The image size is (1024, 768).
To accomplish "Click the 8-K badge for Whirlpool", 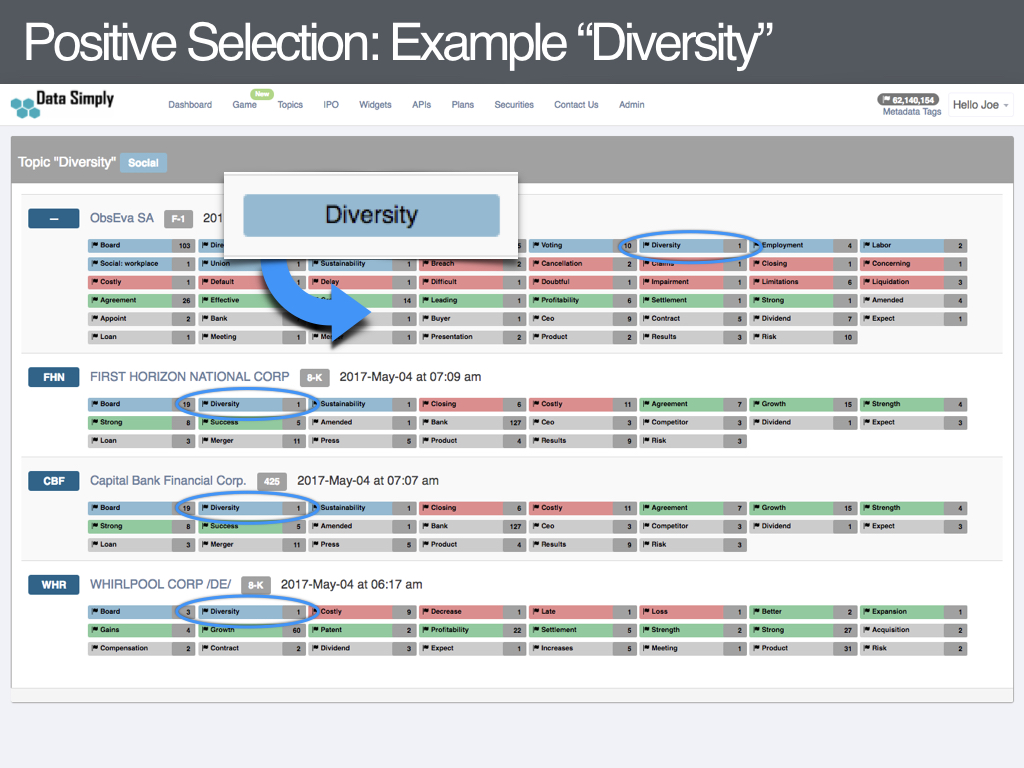I will (x=255, y=585).
